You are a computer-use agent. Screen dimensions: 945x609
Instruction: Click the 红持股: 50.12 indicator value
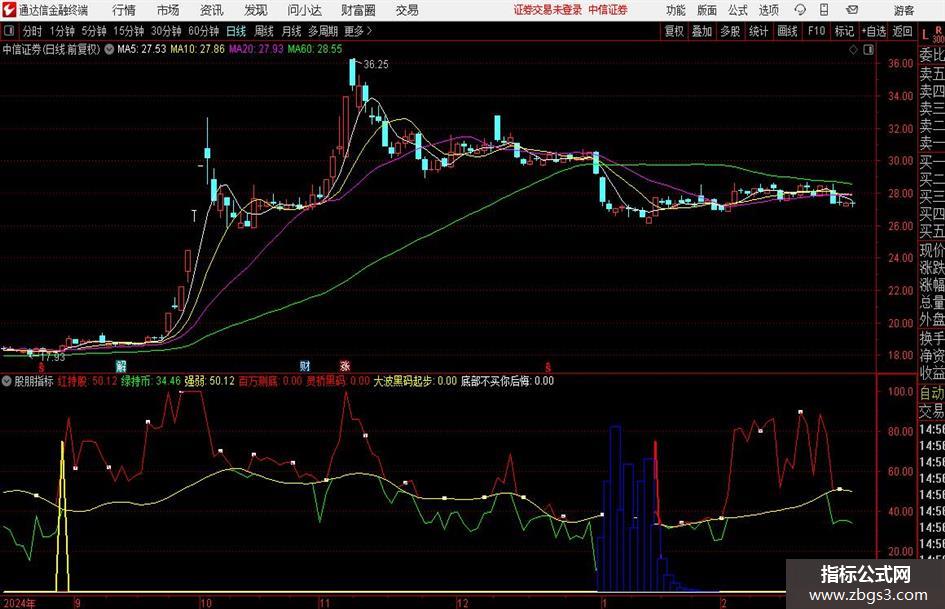pos(87,381)
